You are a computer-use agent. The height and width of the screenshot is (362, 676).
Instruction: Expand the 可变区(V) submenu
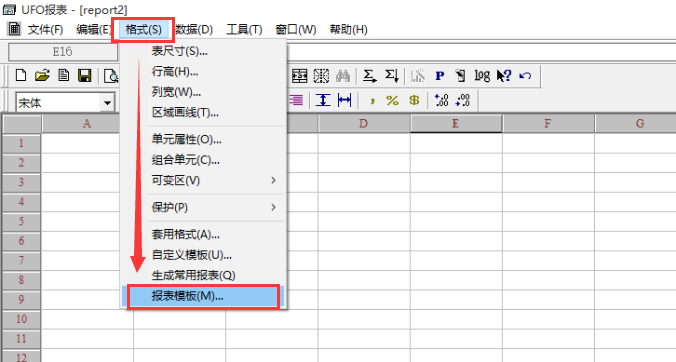(214, 180)
